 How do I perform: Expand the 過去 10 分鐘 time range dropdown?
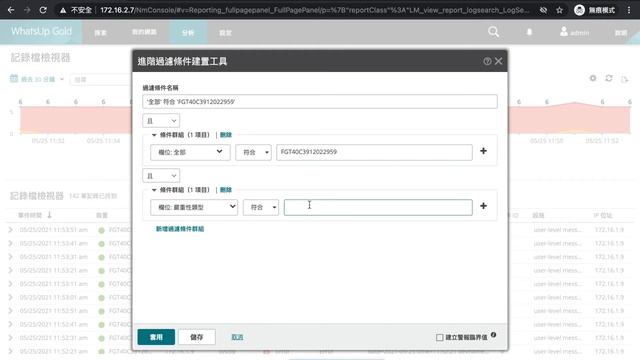tap(42, 79)
